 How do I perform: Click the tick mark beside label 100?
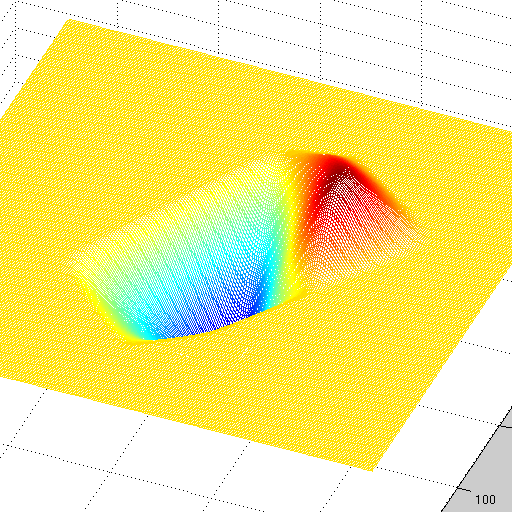point(463,489)
